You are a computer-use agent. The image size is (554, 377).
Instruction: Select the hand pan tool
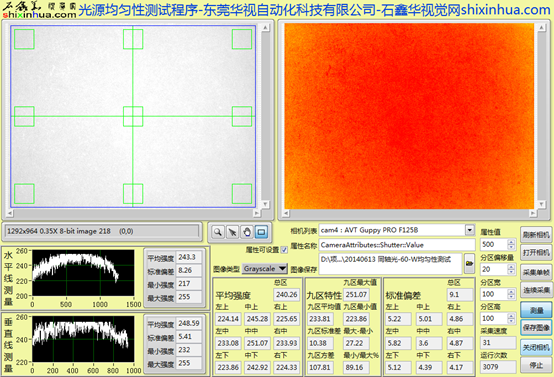coord(247,232)
